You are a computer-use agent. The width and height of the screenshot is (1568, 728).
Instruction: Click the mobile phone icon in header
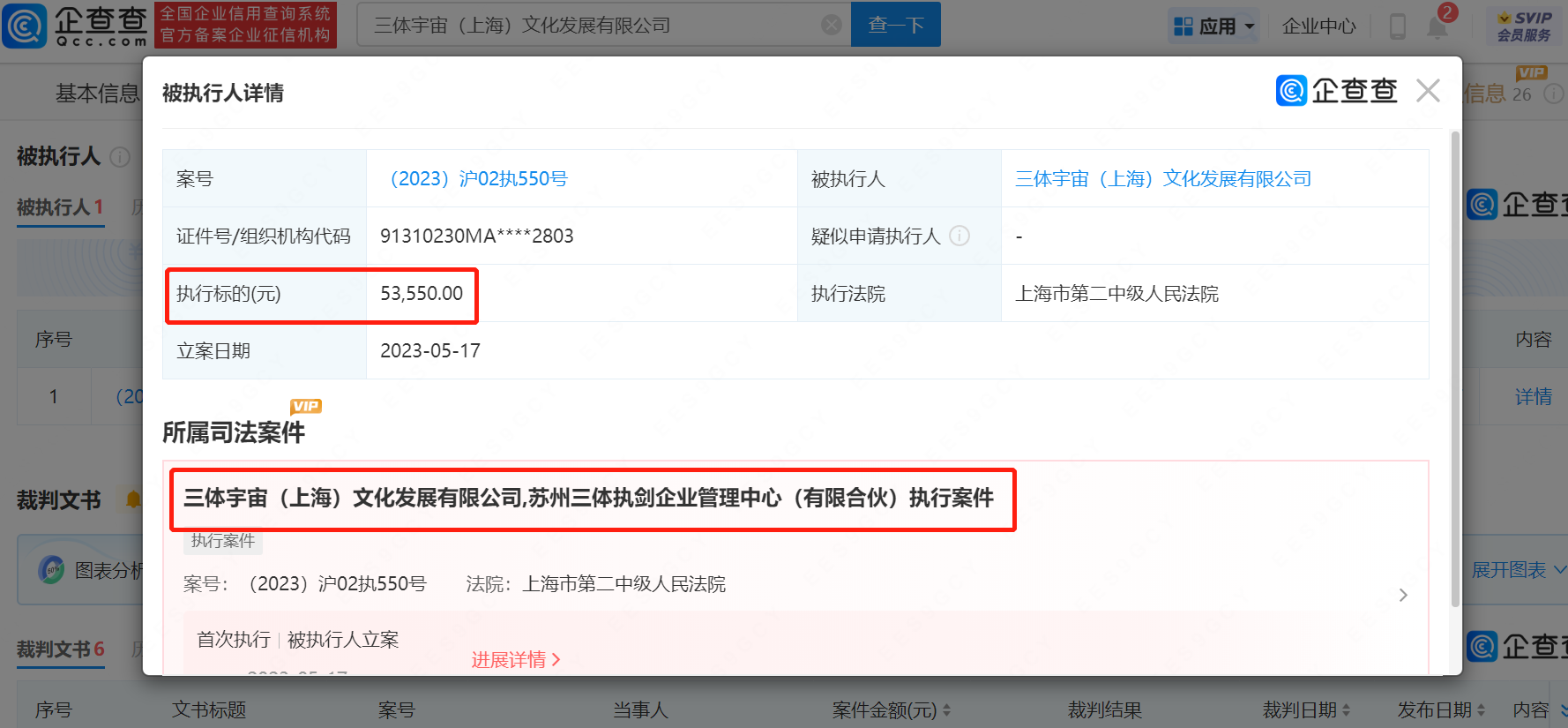pyautogui.click(x=1397, y=26)
